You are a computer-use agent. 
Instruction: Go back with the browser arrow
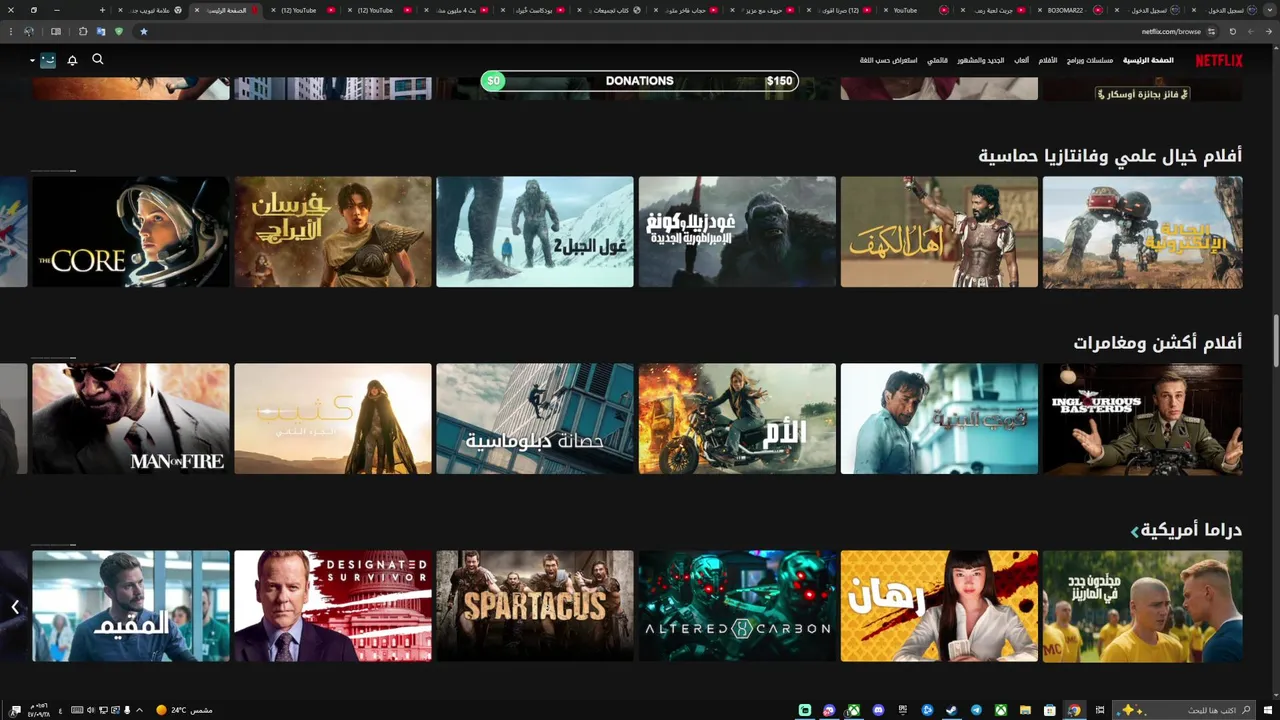1269,31
